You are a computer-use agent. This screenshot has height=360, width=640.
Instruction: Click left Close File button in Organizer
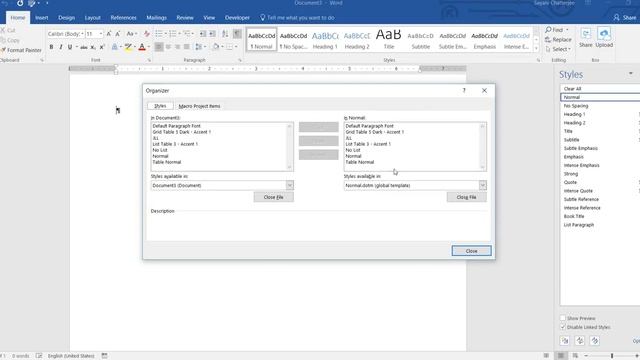pyautogui.click(x=273, y=197)
